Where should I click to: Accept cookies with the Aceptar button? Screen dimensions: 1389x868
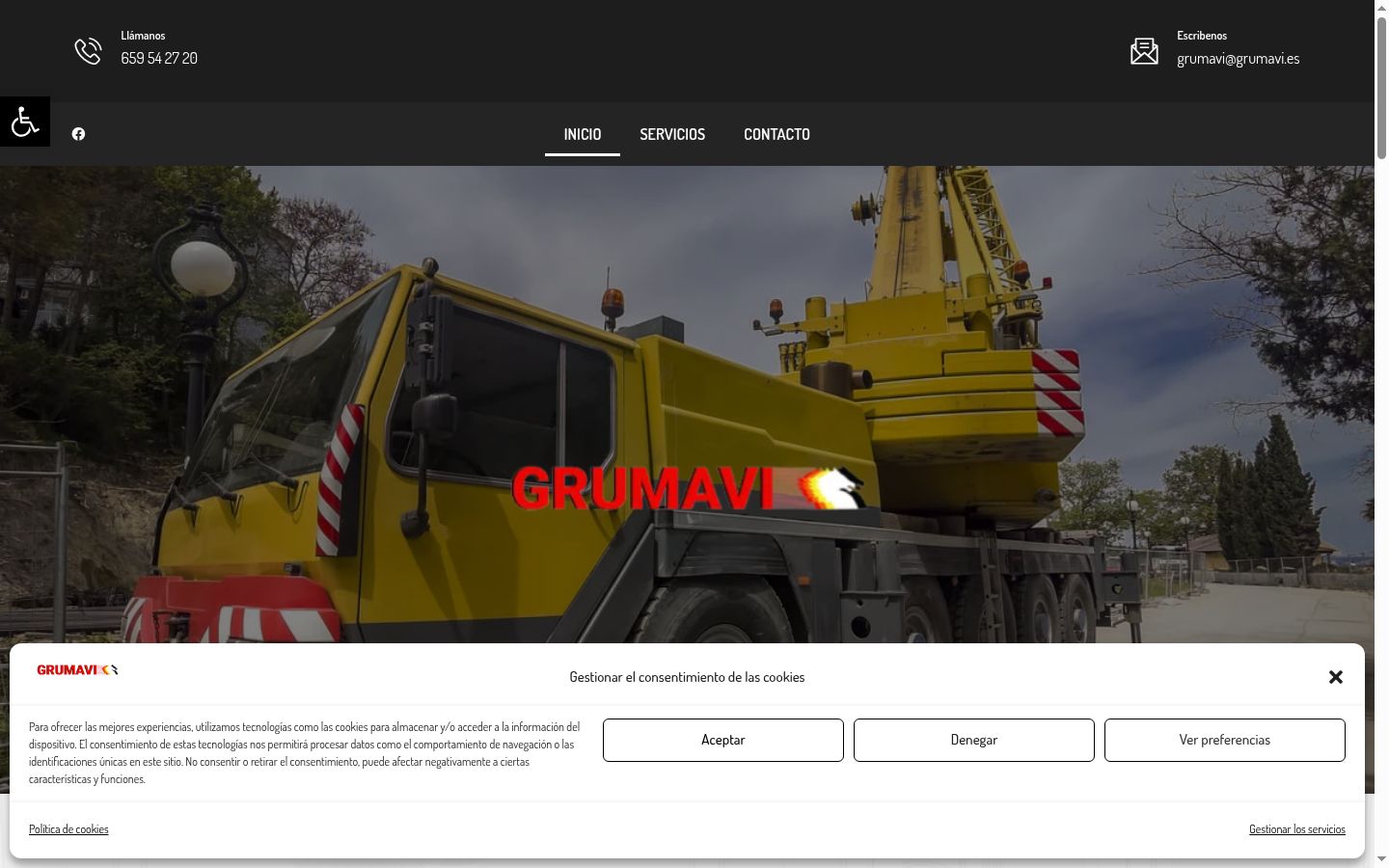(723, 740)
